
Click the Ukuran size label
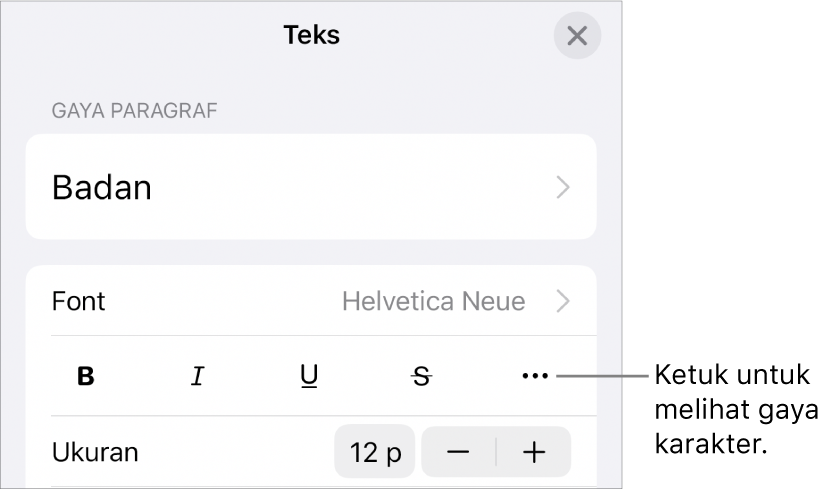point(95,453)
